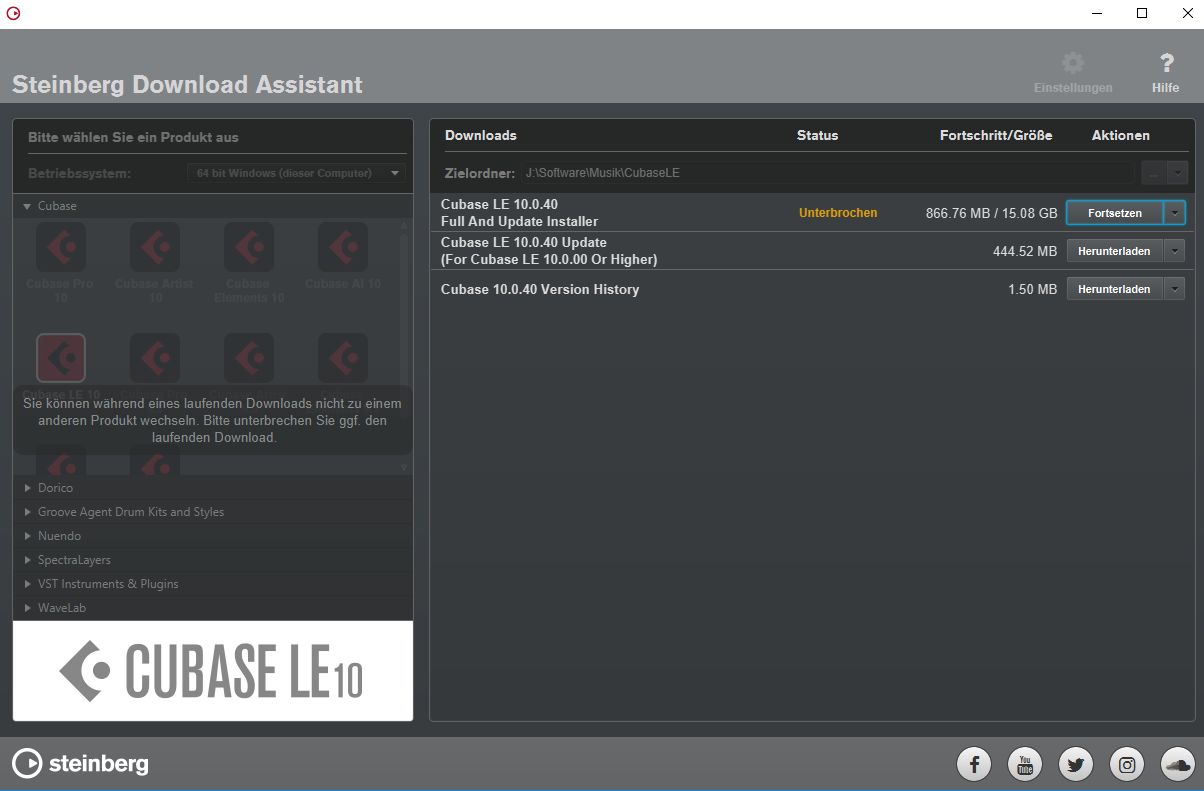The width and height of the screenshot is (1204, 791).
Task: Open Steinberg's Instagram icon
Action: pos(1127,765)
